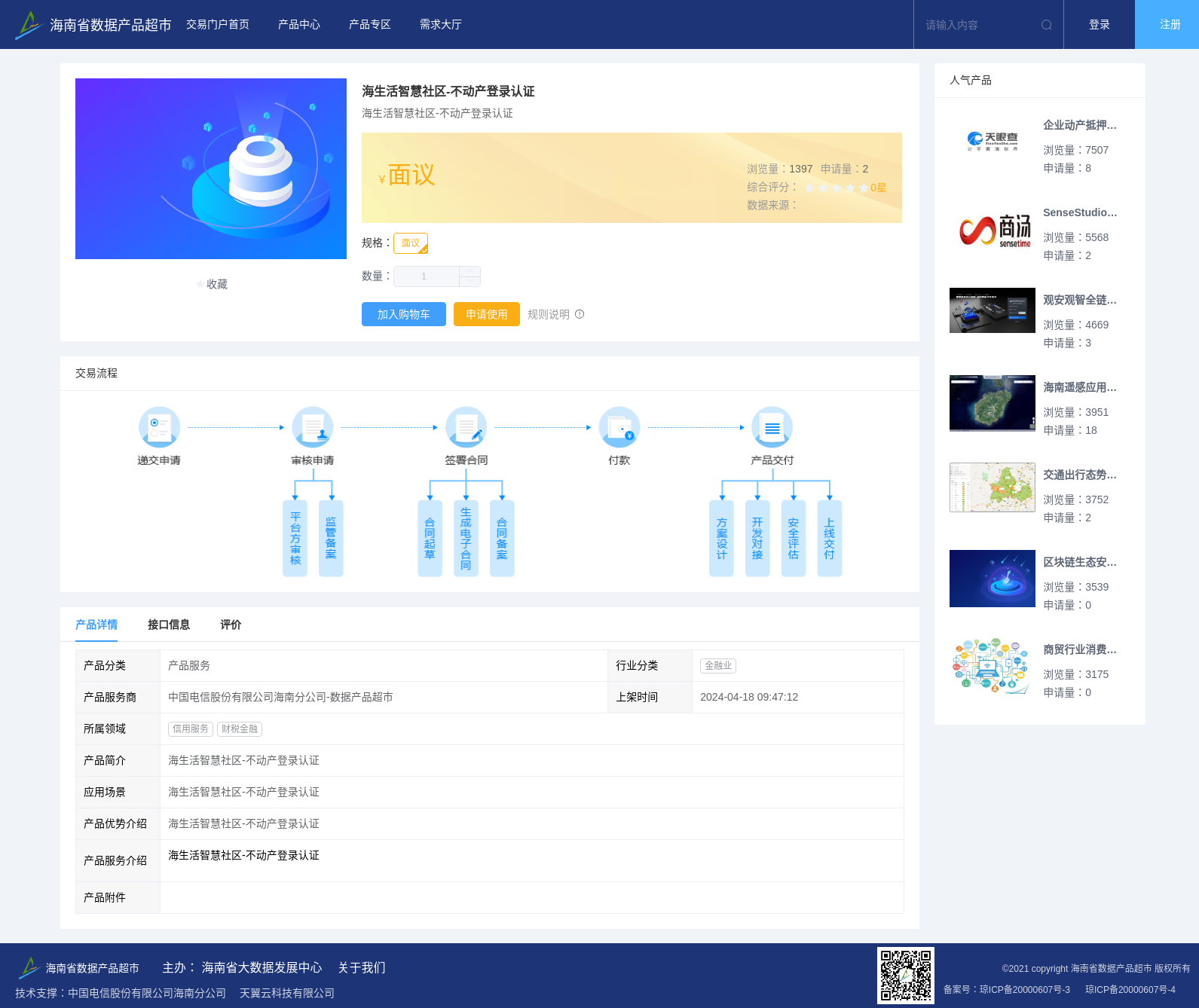Open the SenseStudio product title

pos(1080,212)
